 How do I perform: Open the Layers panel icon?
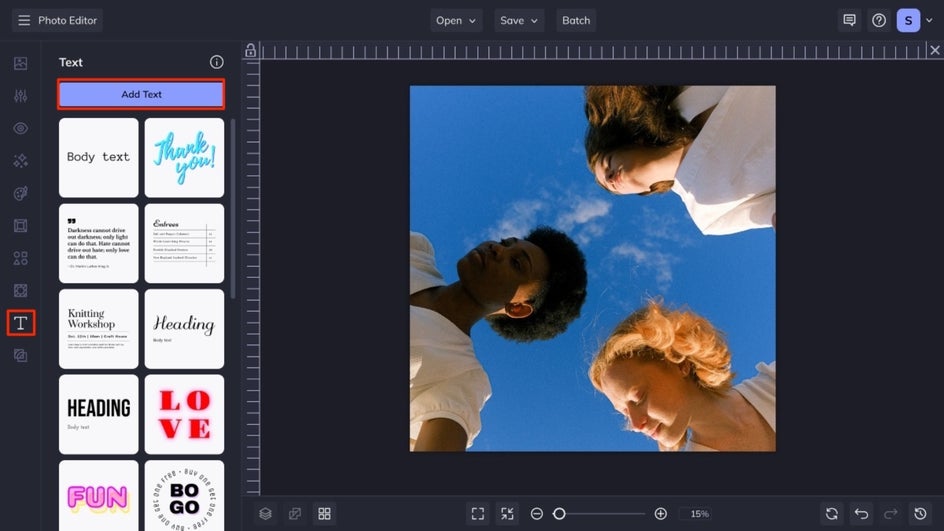click(x=266, y=514)
